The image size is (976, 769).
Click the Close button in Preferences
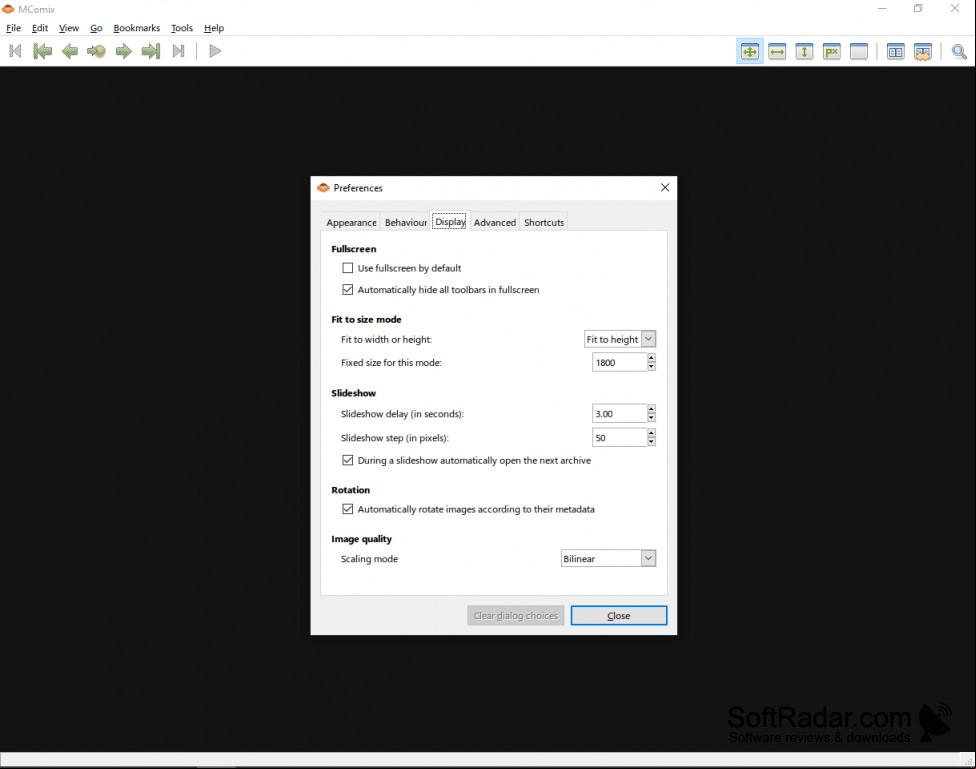(x=619, y=615)
